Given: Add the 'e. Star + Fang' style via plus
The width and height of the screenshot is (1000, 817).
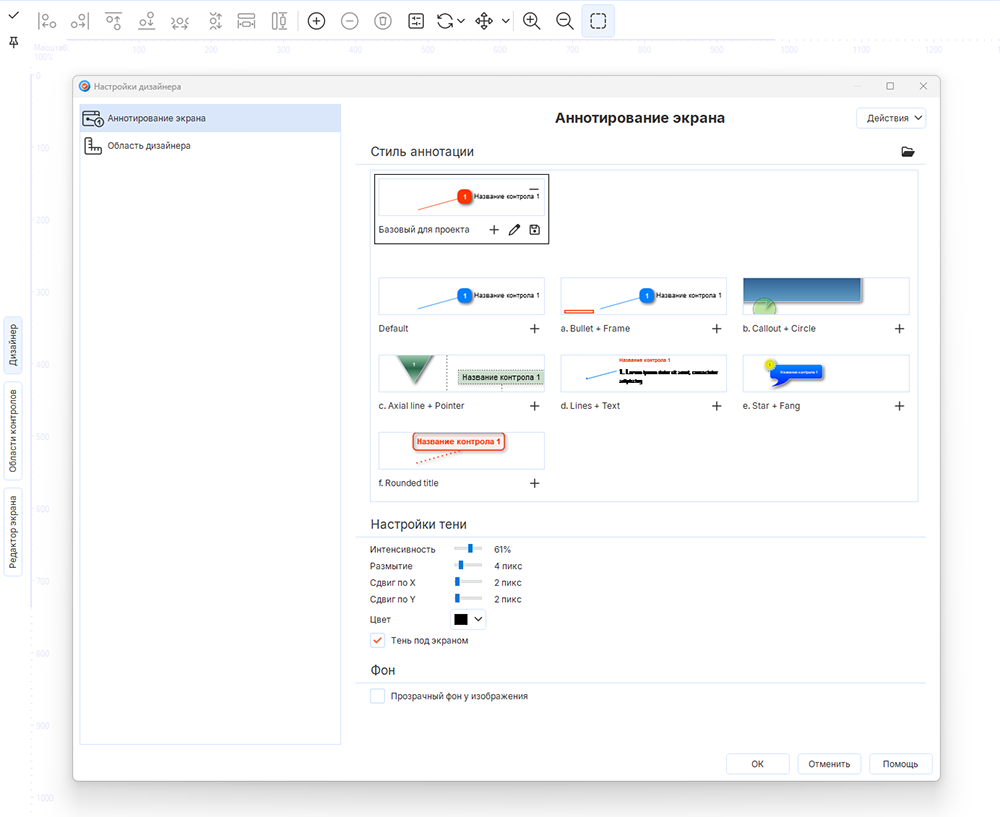Looking at the screenshot, I should pyautogui.click(x=899, y=406).
